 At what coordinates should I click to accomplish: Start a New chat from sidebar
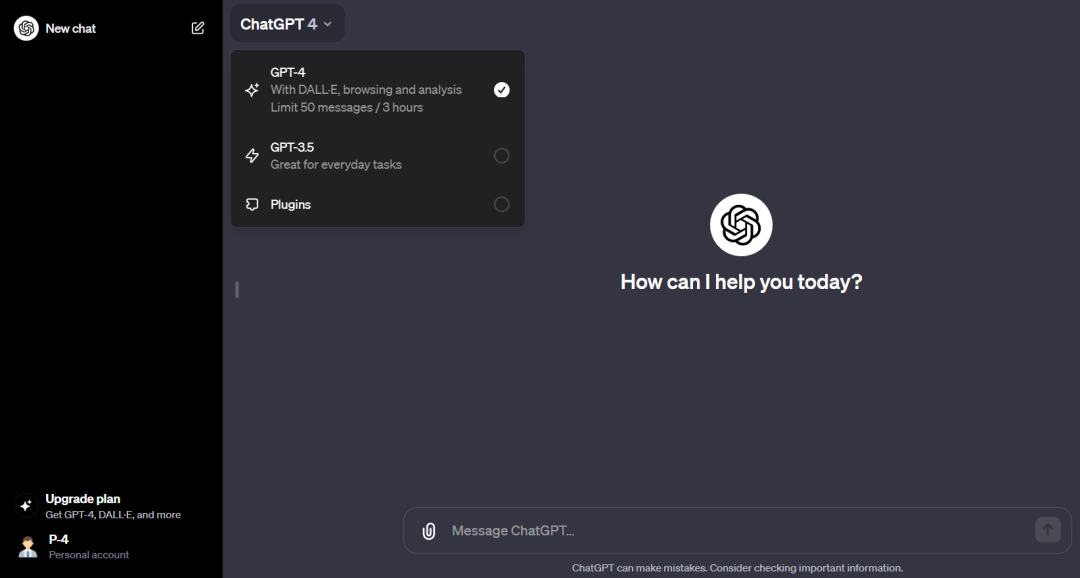coord(110,28)
